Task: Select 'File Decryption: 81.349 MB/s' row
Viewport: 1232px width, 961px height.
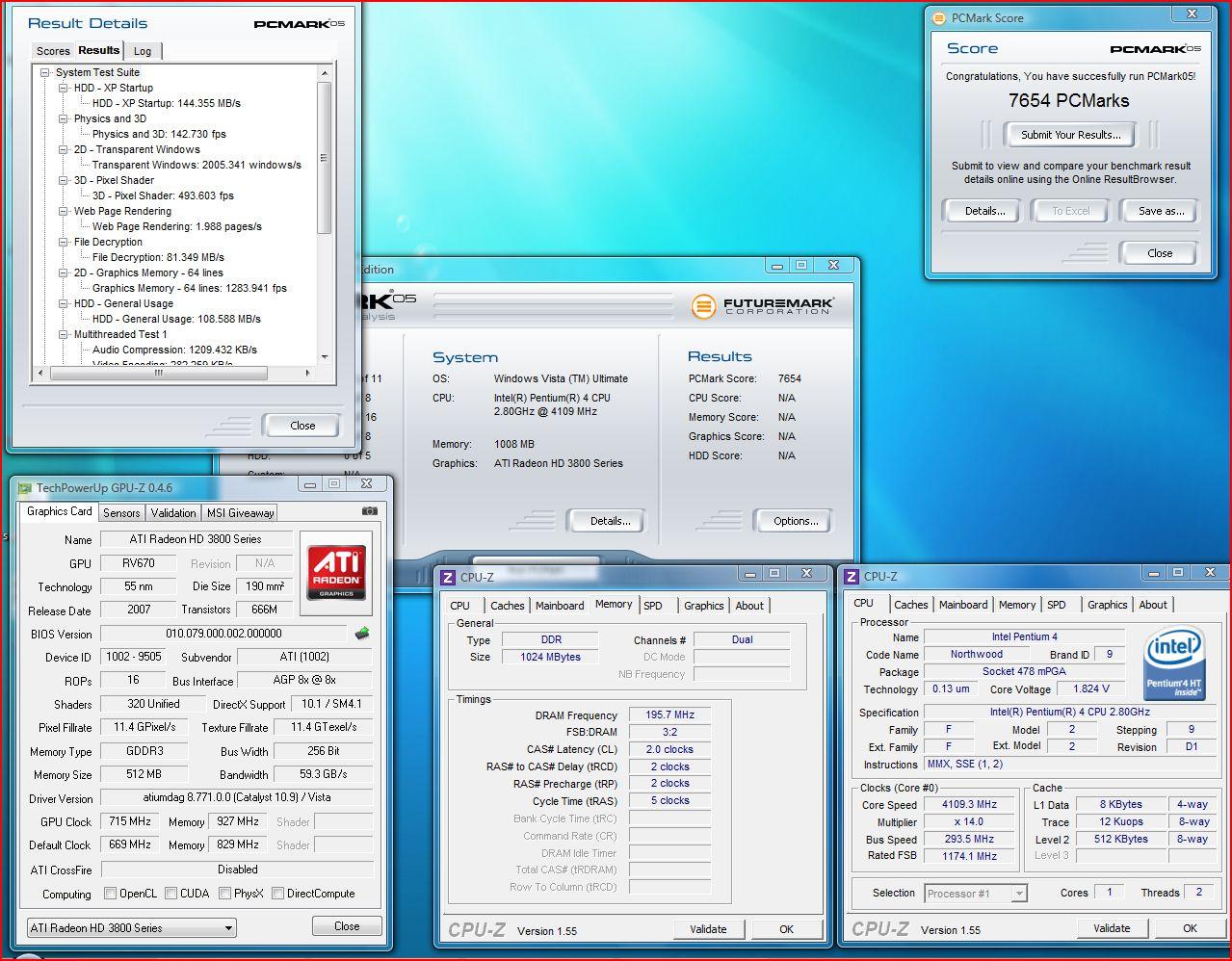Action: (x=158, y=257)
